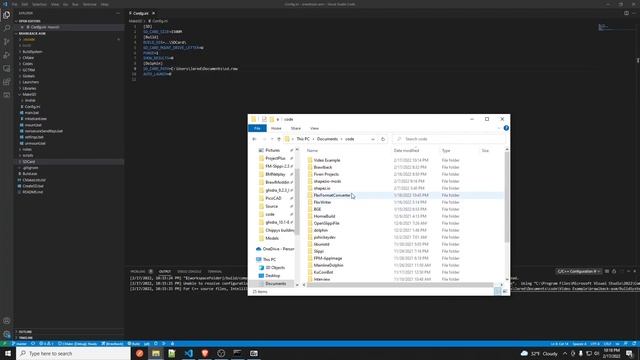Viewport: 640px width, 360px height.
Task: Click the Refresh button in File Explorer address bar
Action: [383, 139]
